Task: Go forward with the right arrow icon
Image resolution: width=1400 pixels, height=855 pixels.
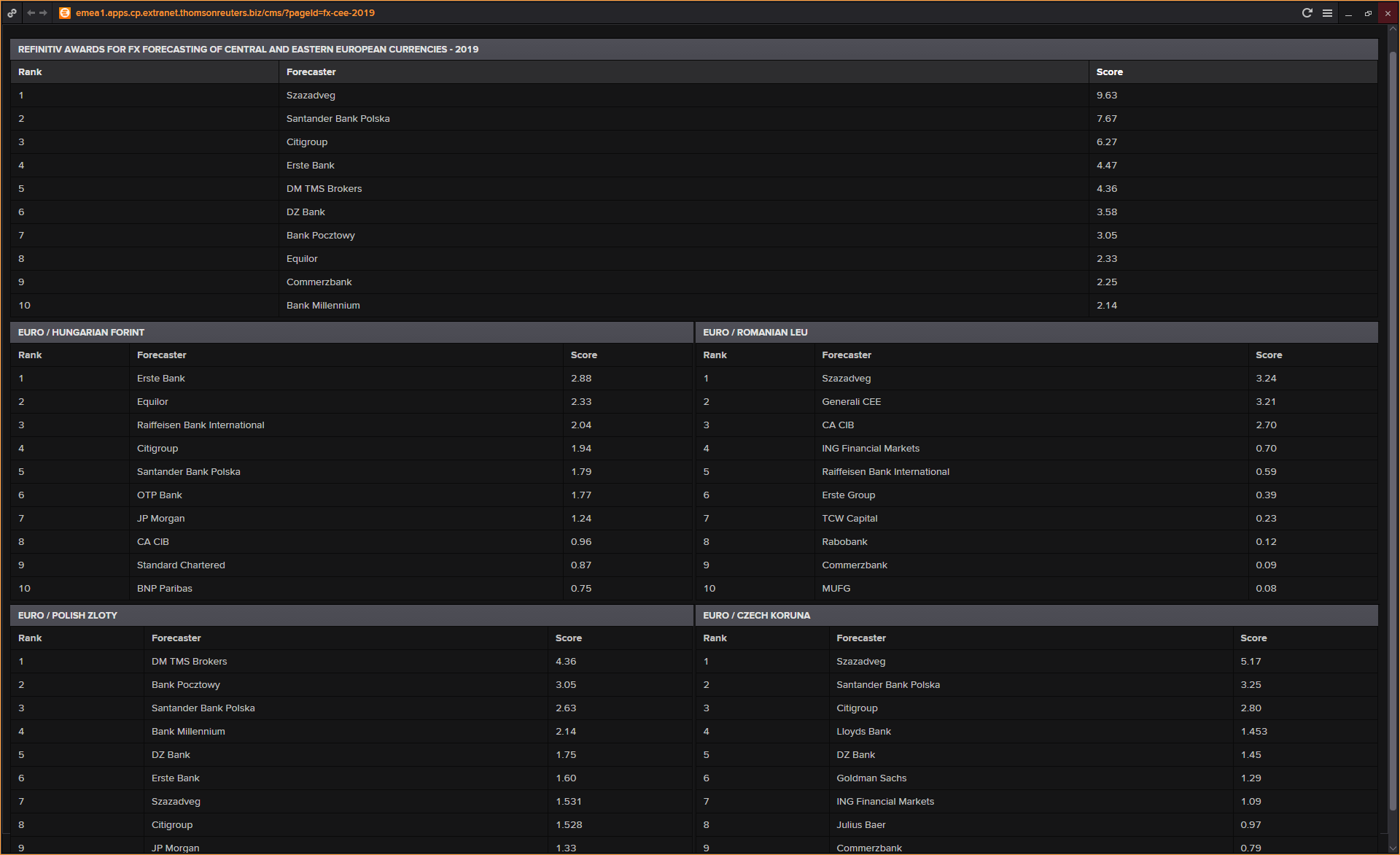Action: click(x=43, y=13)
